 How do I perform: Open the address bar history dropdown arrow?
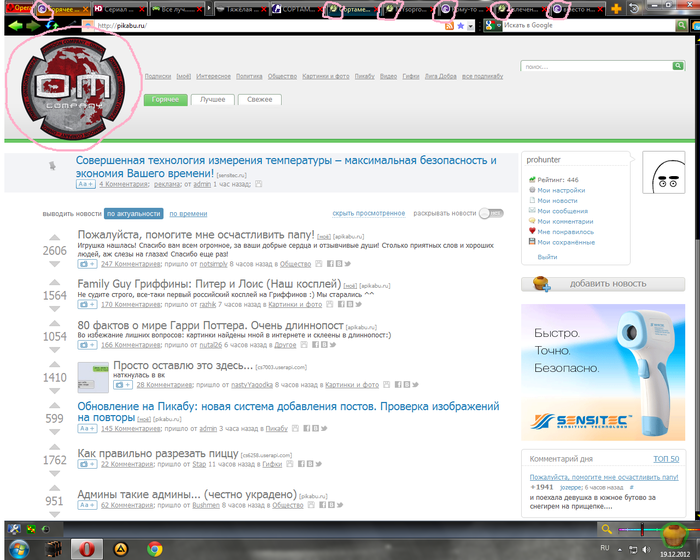click(x=471, y=26)
